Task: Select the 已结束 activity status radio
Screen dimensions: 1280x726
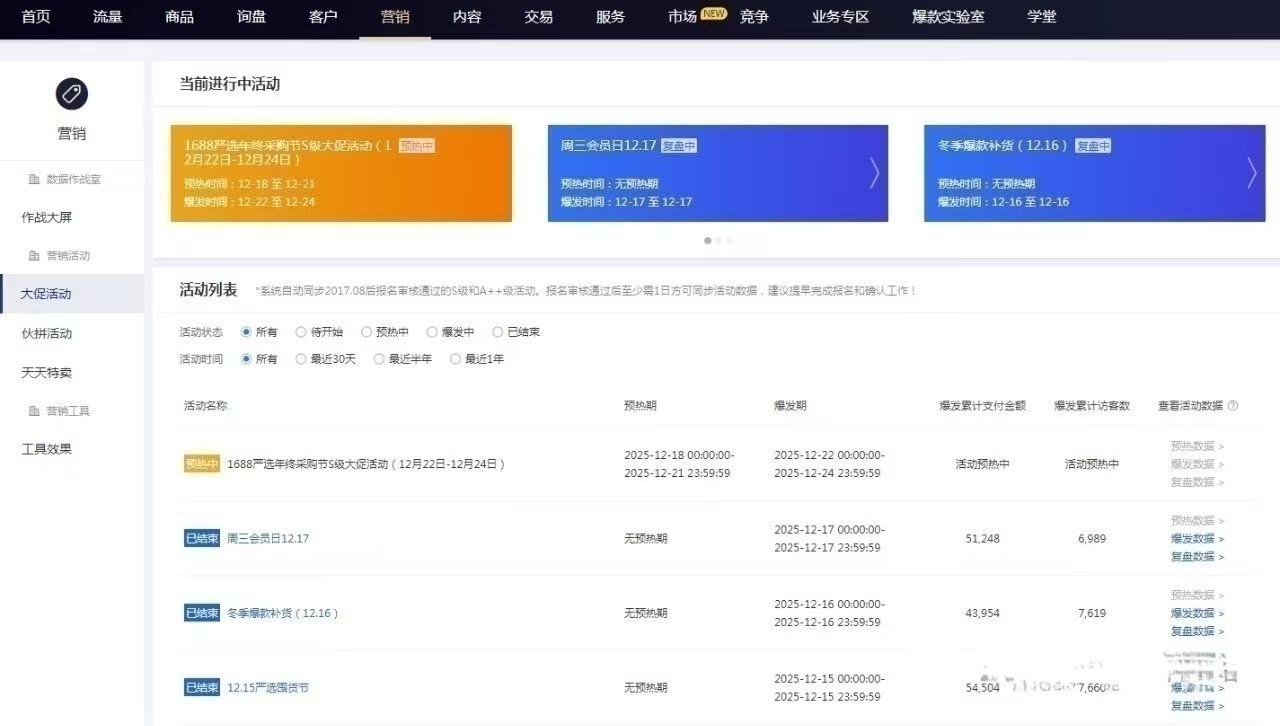Action: click(x=498, y=332)
